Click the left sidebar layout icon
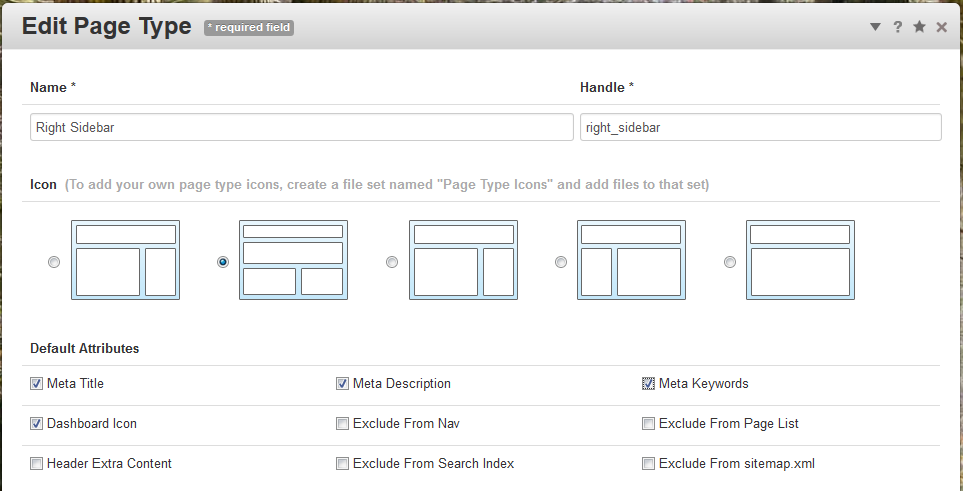The height and width of the screenshot is (491, 963). [629, 260]
